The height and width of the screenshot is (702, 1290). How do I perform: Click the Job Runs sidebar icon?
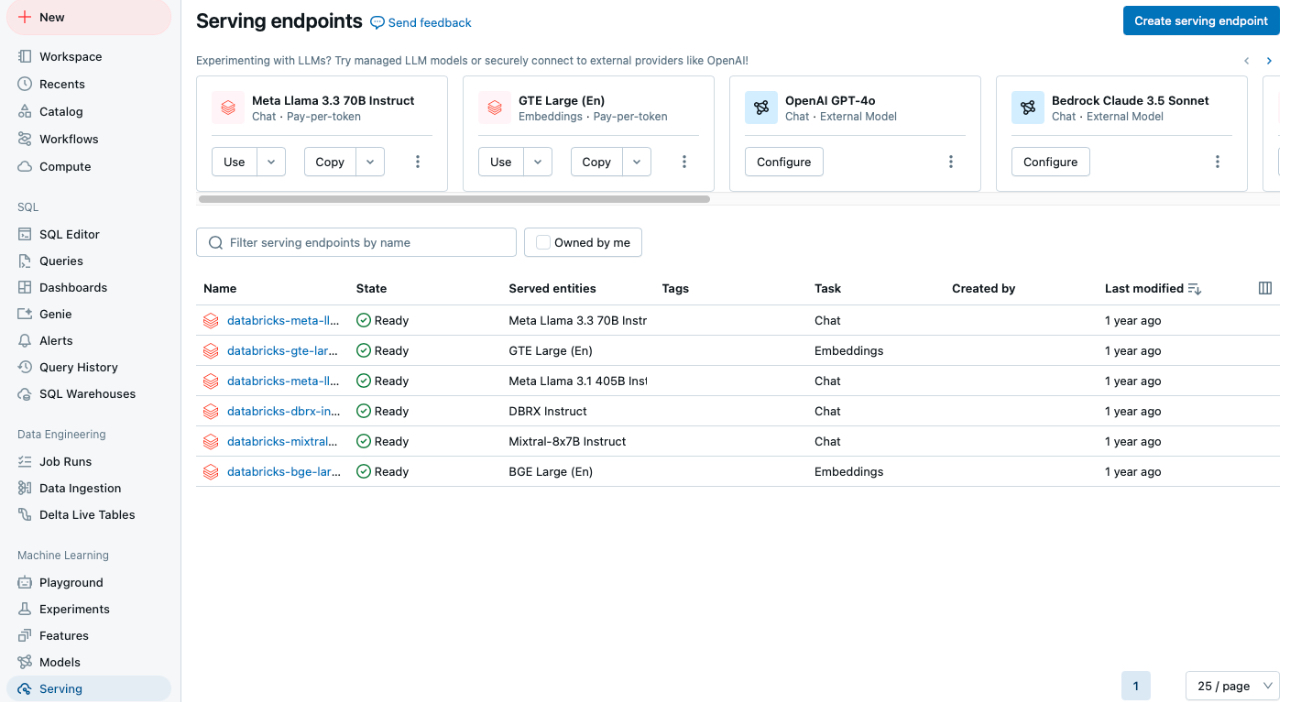point(25,462)
